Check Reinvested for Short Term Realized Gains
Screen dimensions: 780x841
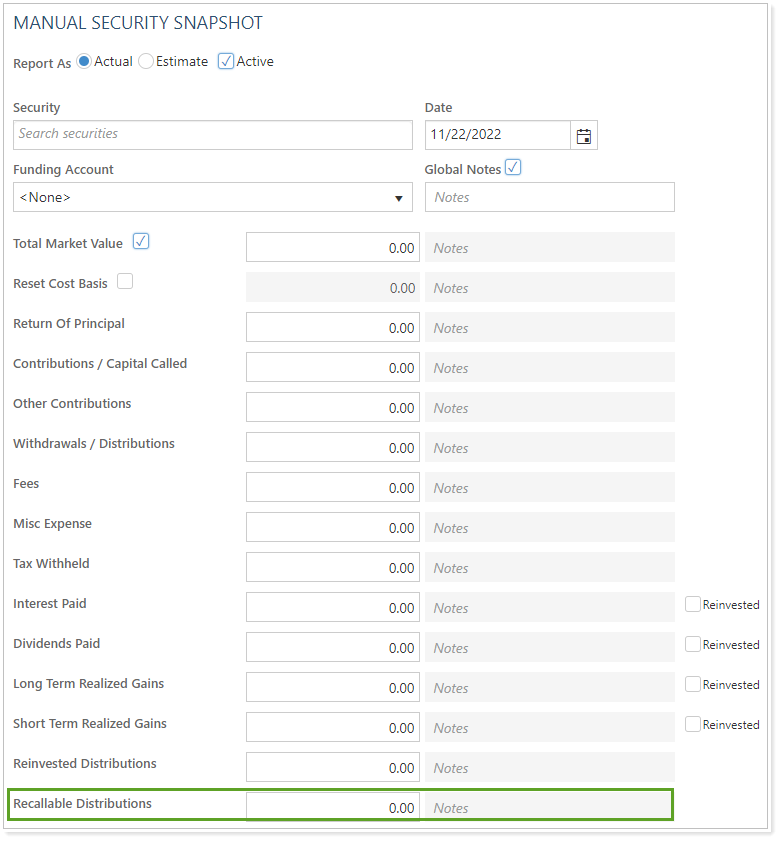click(693, 724)
